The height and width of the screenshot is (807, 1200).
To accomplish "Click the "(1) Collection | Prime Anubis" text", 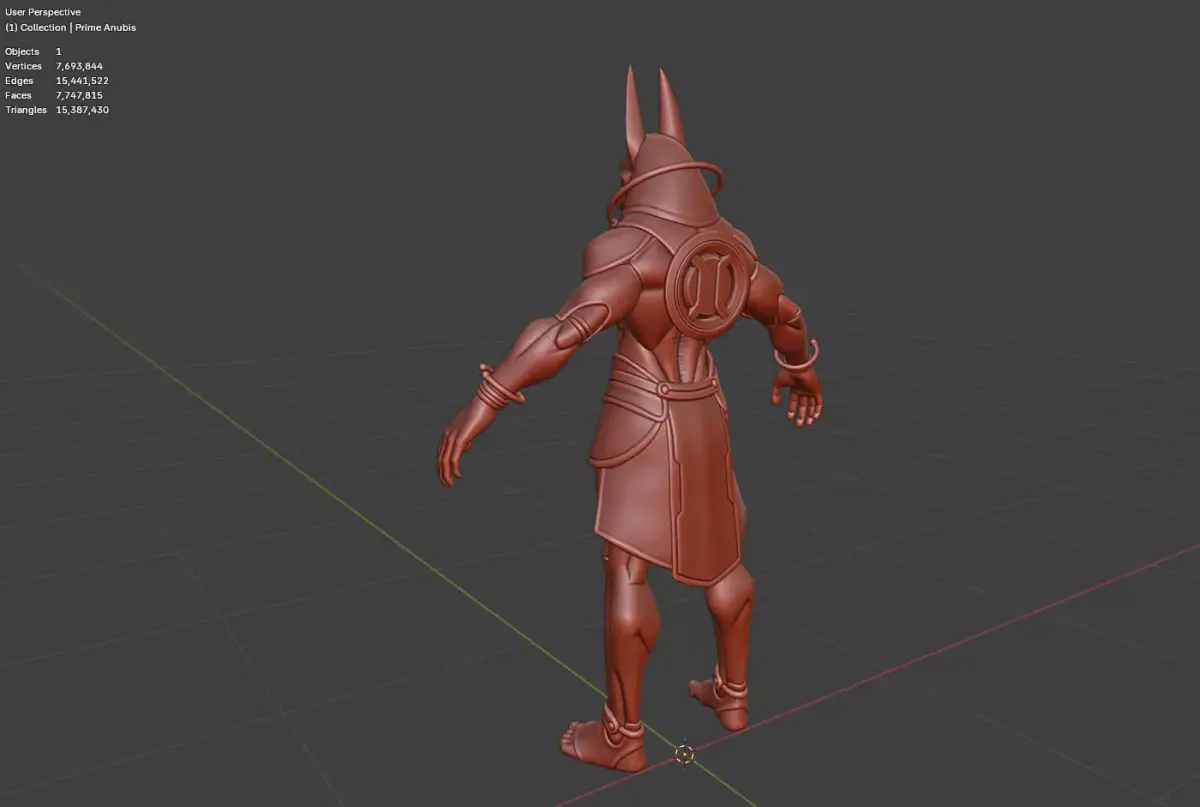I will (x=70, y=28).
